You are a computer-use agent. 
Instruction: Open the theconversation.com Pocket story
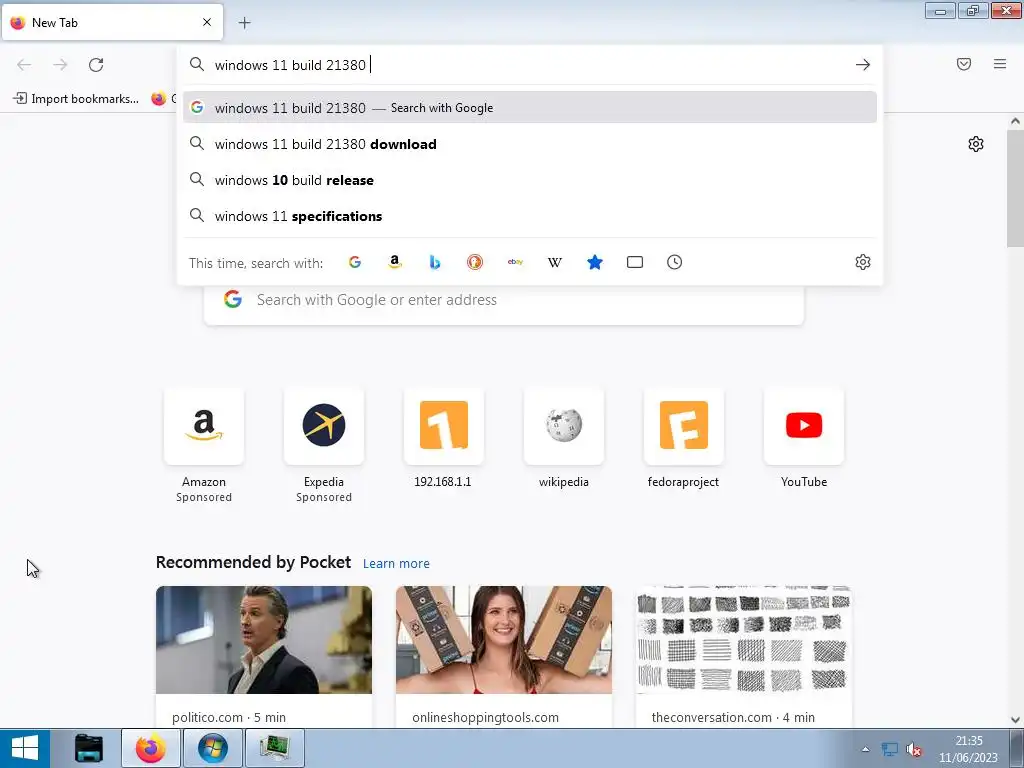coord(743,657)
